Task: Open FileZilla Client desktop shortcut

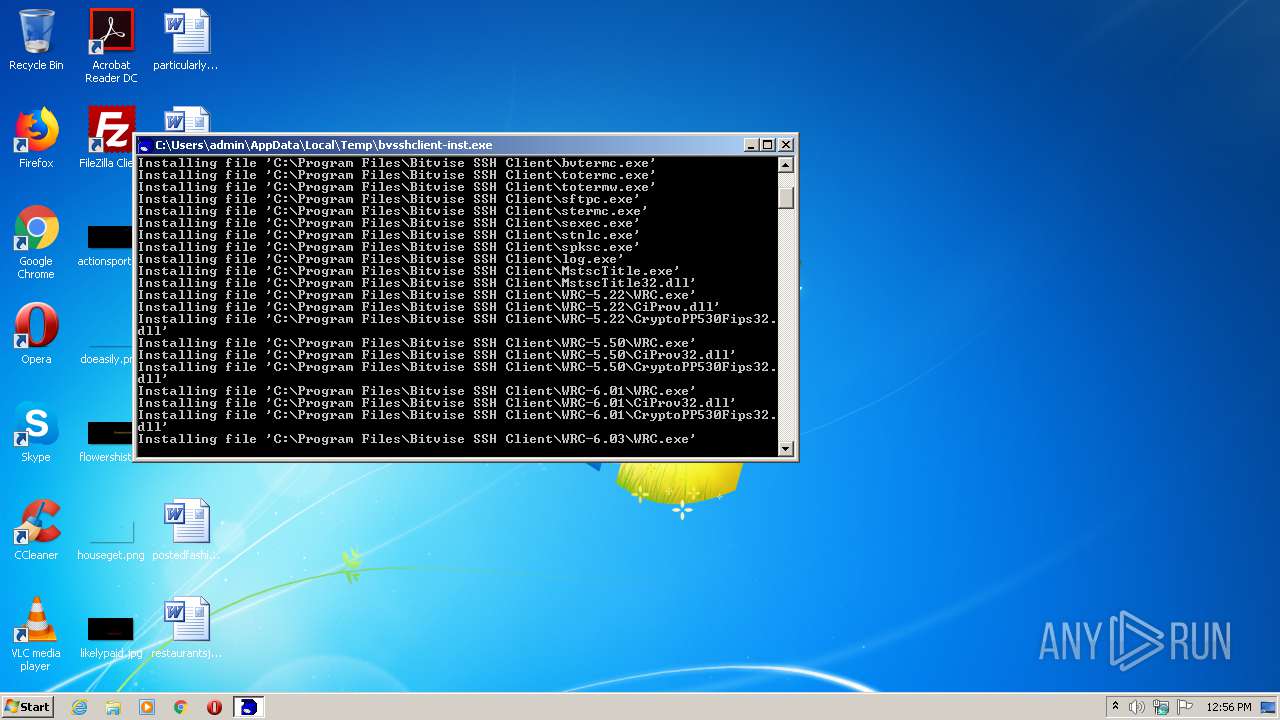Action: 111,138
